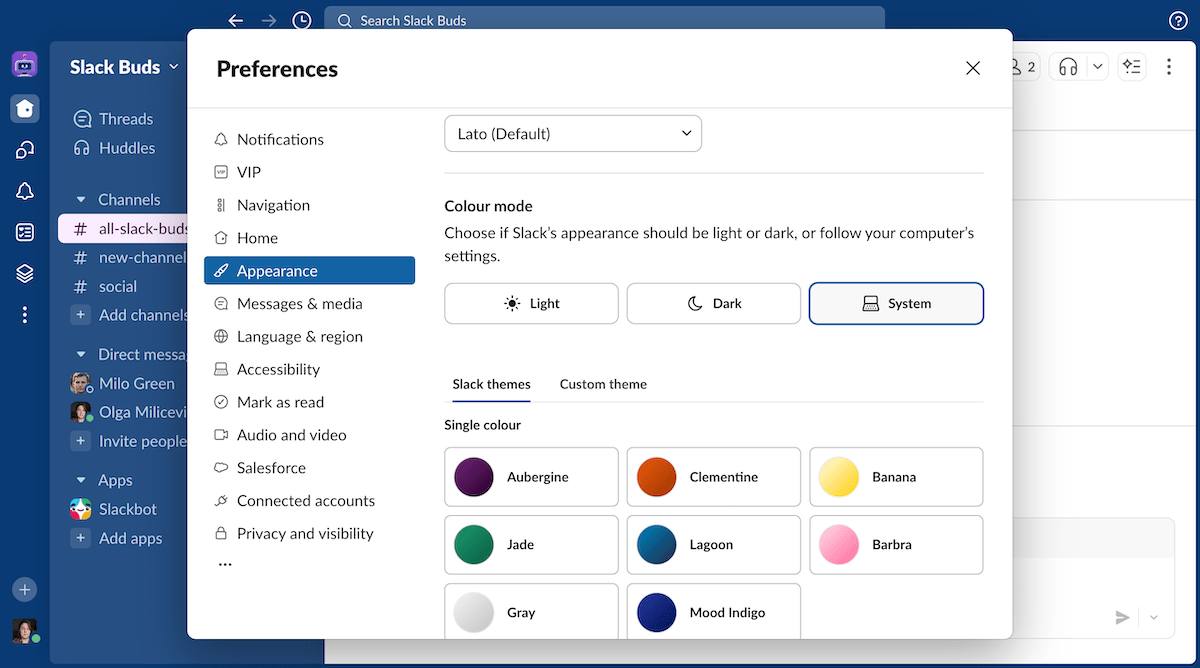Close the Preferences dialog
Viewport: 1200px width, 668px height.
[973, 68]
